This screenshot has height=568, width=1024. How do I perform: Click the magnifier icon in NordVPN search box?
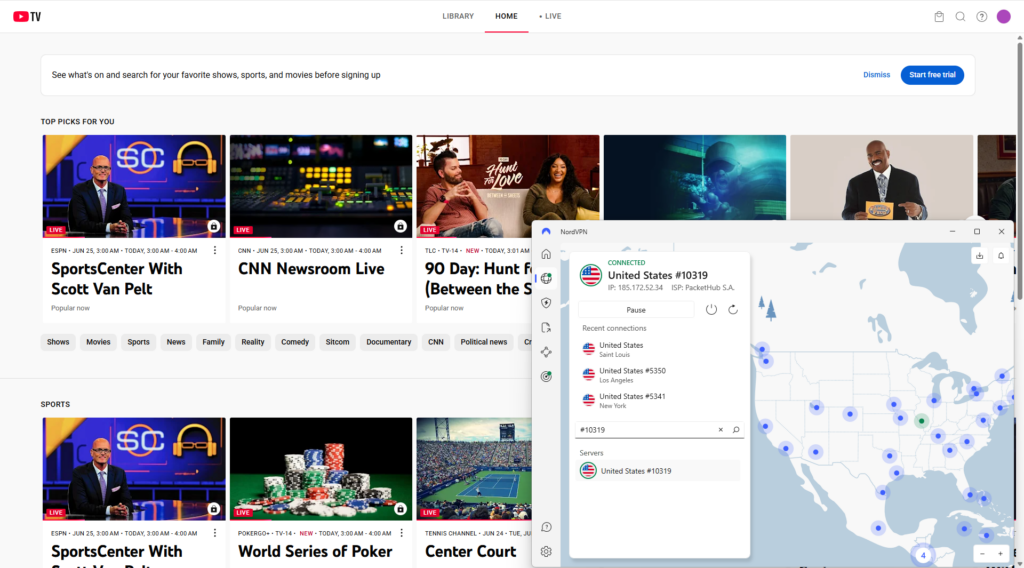click(736, 430)
